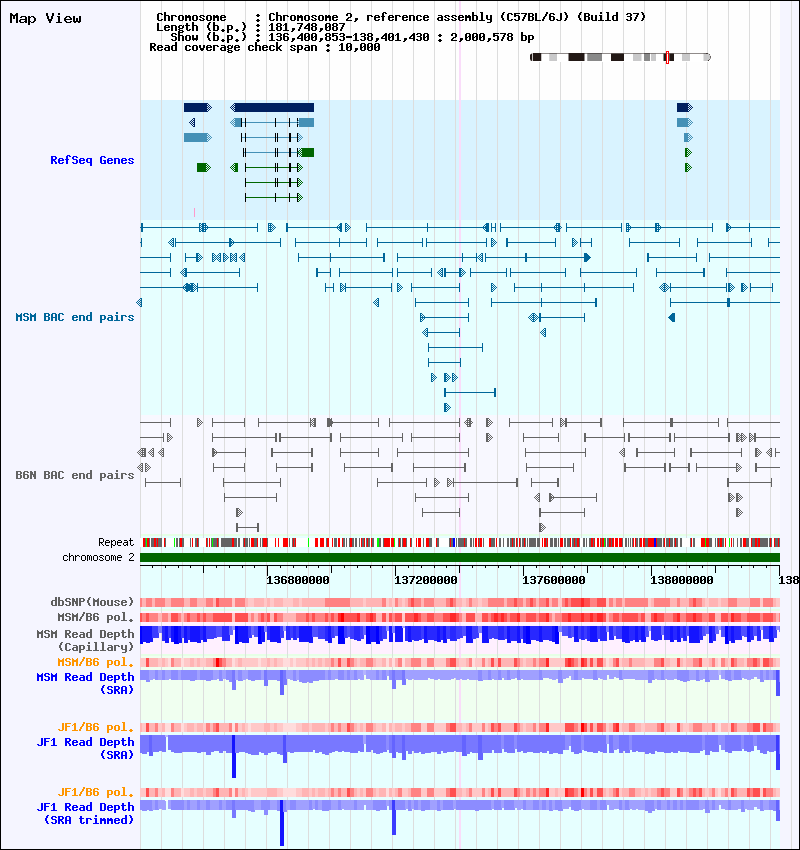
Task: Click the dbSNP(Mouse) track label
Action: tap(92, 602)
